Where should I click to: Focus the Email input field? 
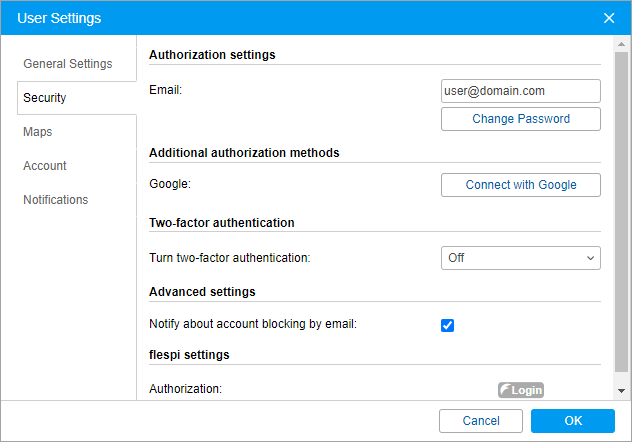pyautogui.click(x=520, y=91)
